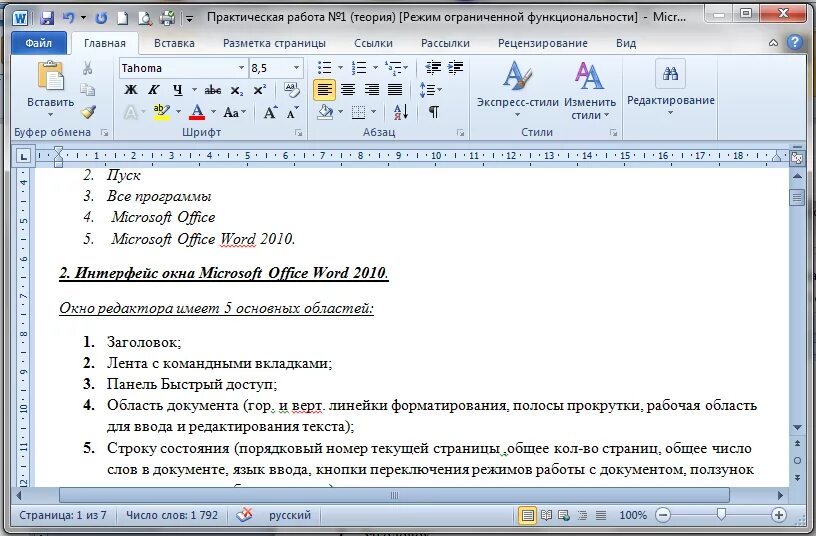The width and height of the screenshot is (816, 536).
Task: Open the line spacing dropdown
Action: click(430, 90)
